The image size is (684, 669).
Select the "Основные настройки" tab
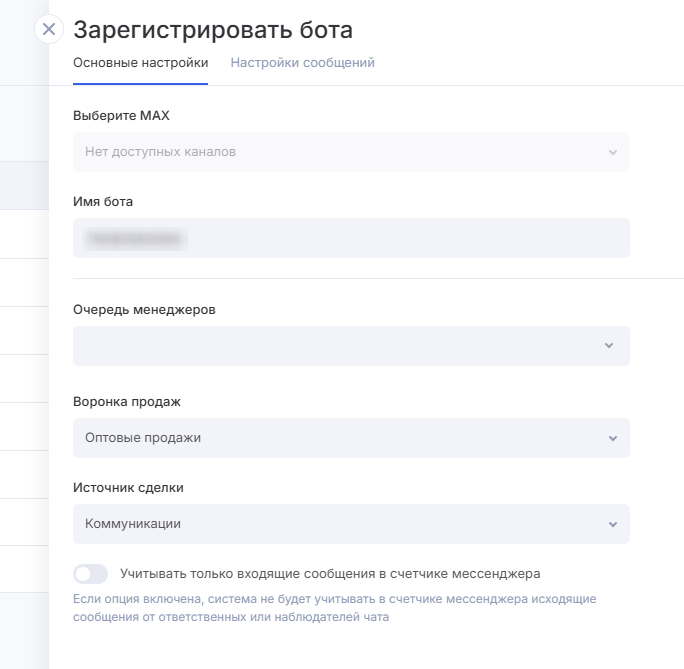[x=140, y=62]
